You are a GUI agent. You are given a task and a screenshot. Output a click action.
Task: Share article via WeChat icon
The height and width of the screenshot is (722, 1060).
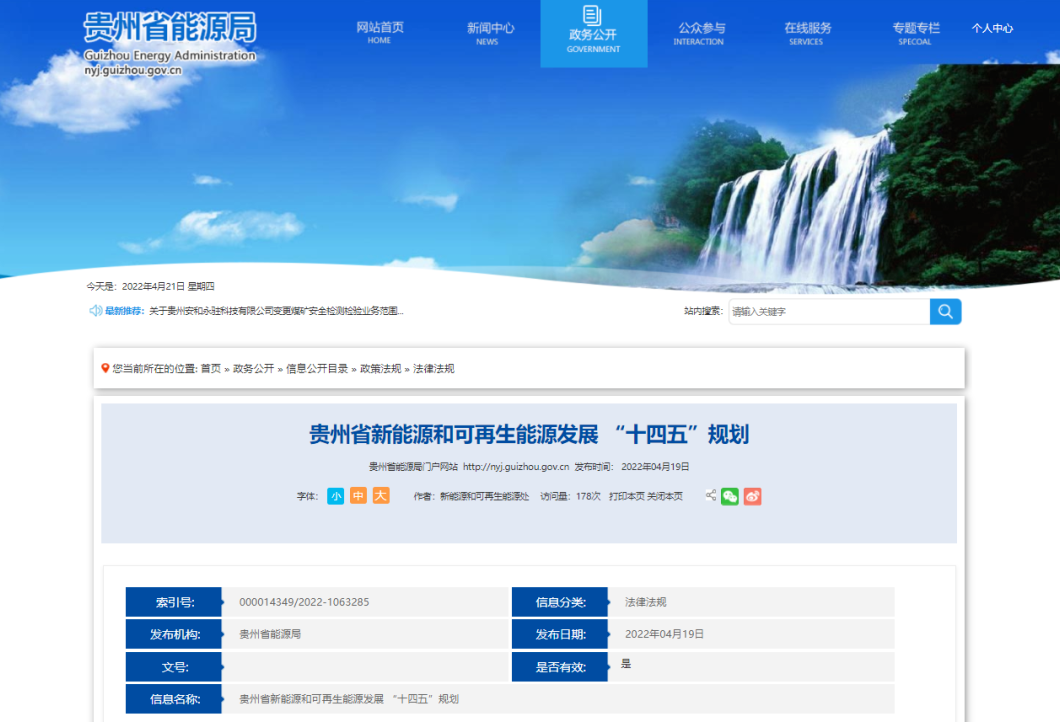tap(729, 497)
